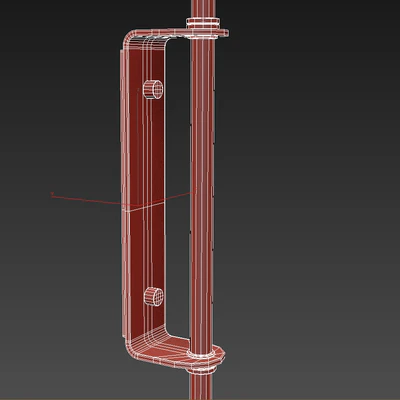The image size is (400, 400).
Task: Select the upper bolt head on bracket
Action: coord(153,89)
